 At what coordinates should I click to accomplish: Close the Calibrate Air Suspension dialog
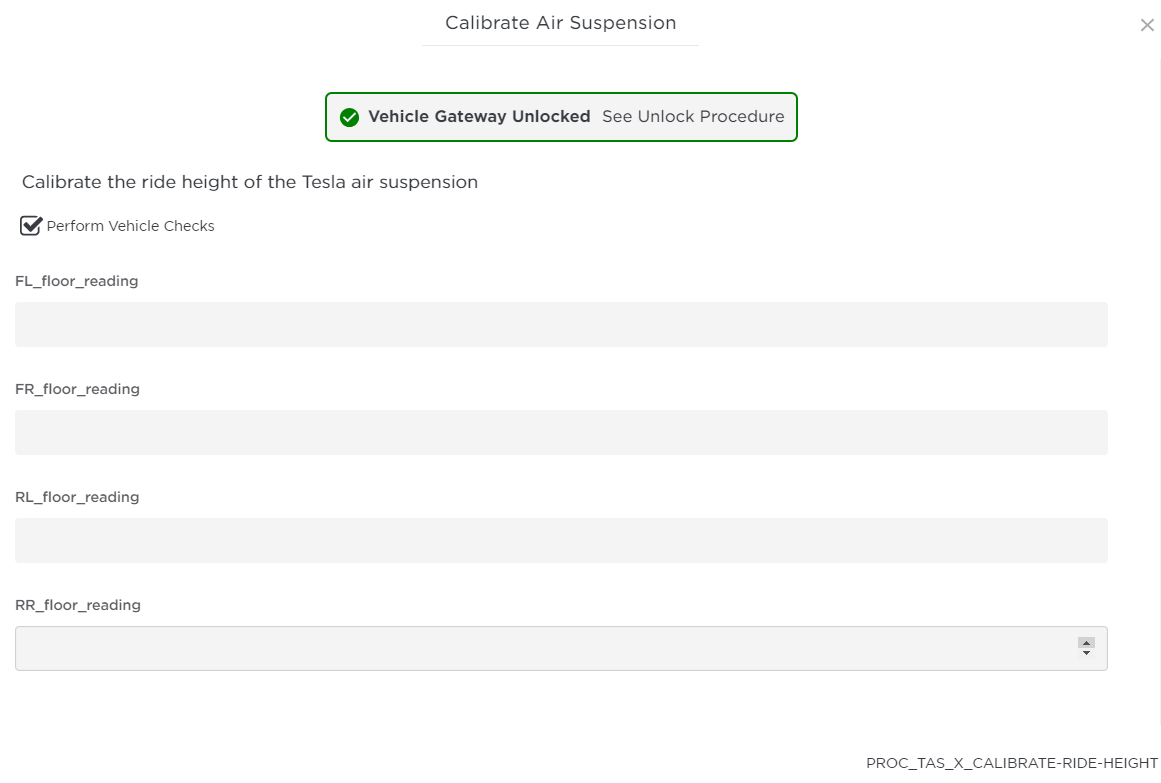point(1147,25)
